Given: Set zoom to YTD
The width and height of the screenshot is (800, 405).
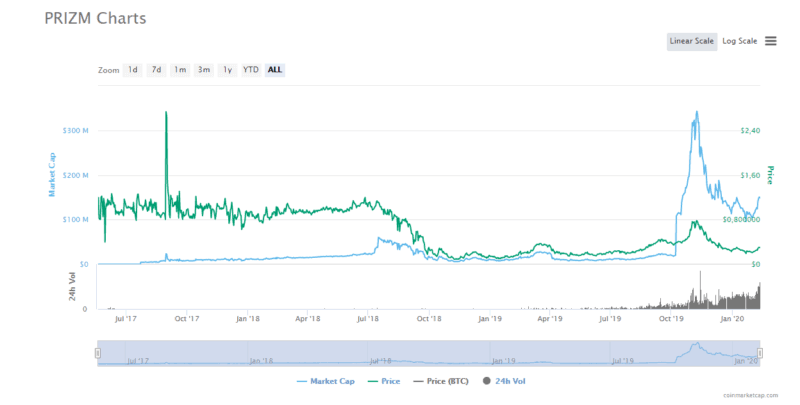Looking at the screenshot, I should [251, 70].
